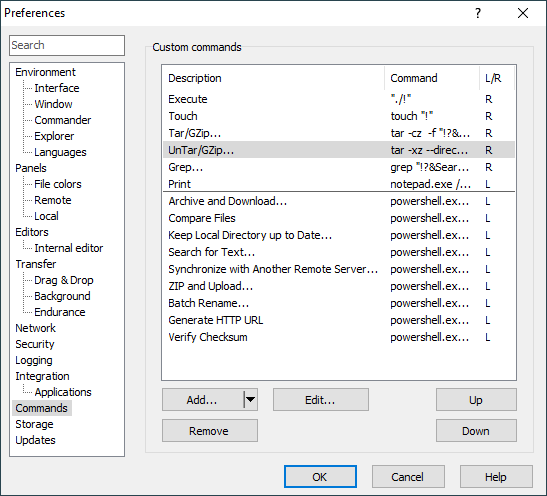The height and width of the screenshot is (496, 547).
Task: Select Archive and Download... command
Action: click(339, 201)
